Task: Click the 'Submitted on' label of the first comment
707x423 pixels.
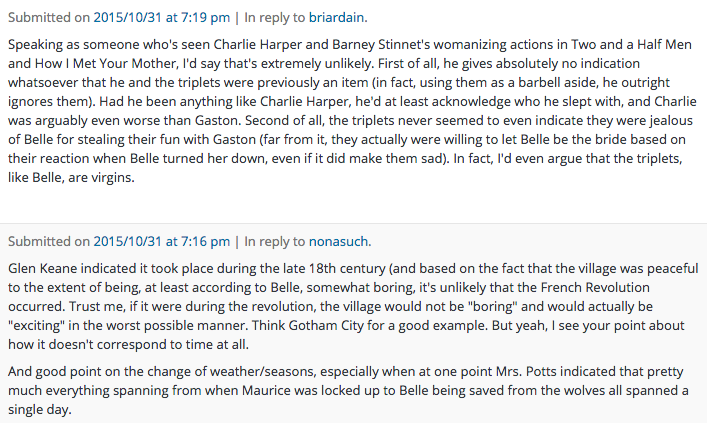Action: tap(49, 18)
